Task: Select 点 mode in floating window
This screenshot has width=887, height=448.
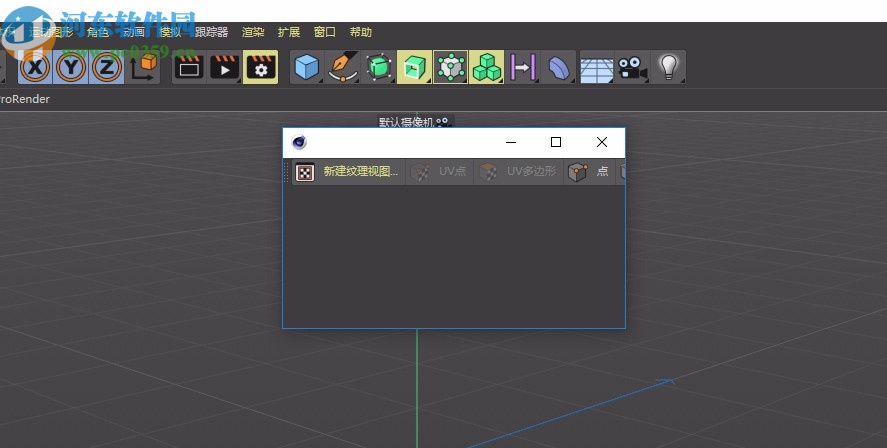Action: 589,171
